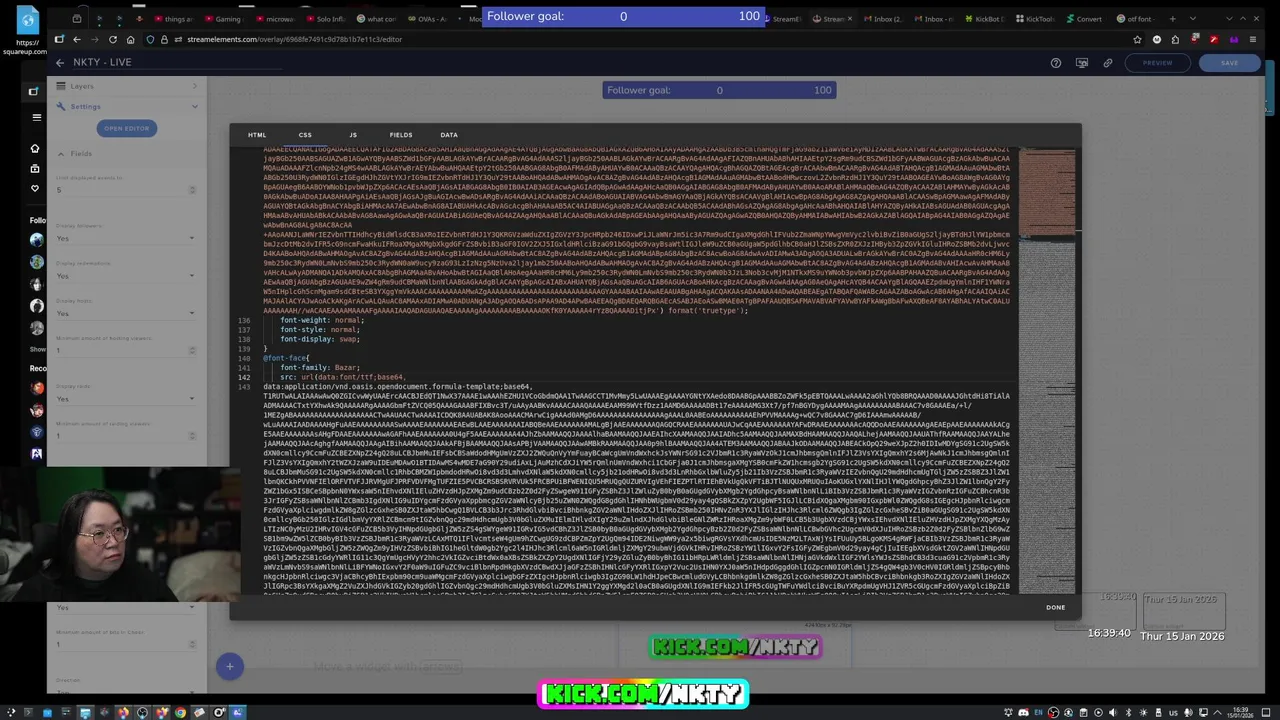Open the help question mark icon
The width and height of the screenshot is (1280, 720).
click(x=1056, y=62)
